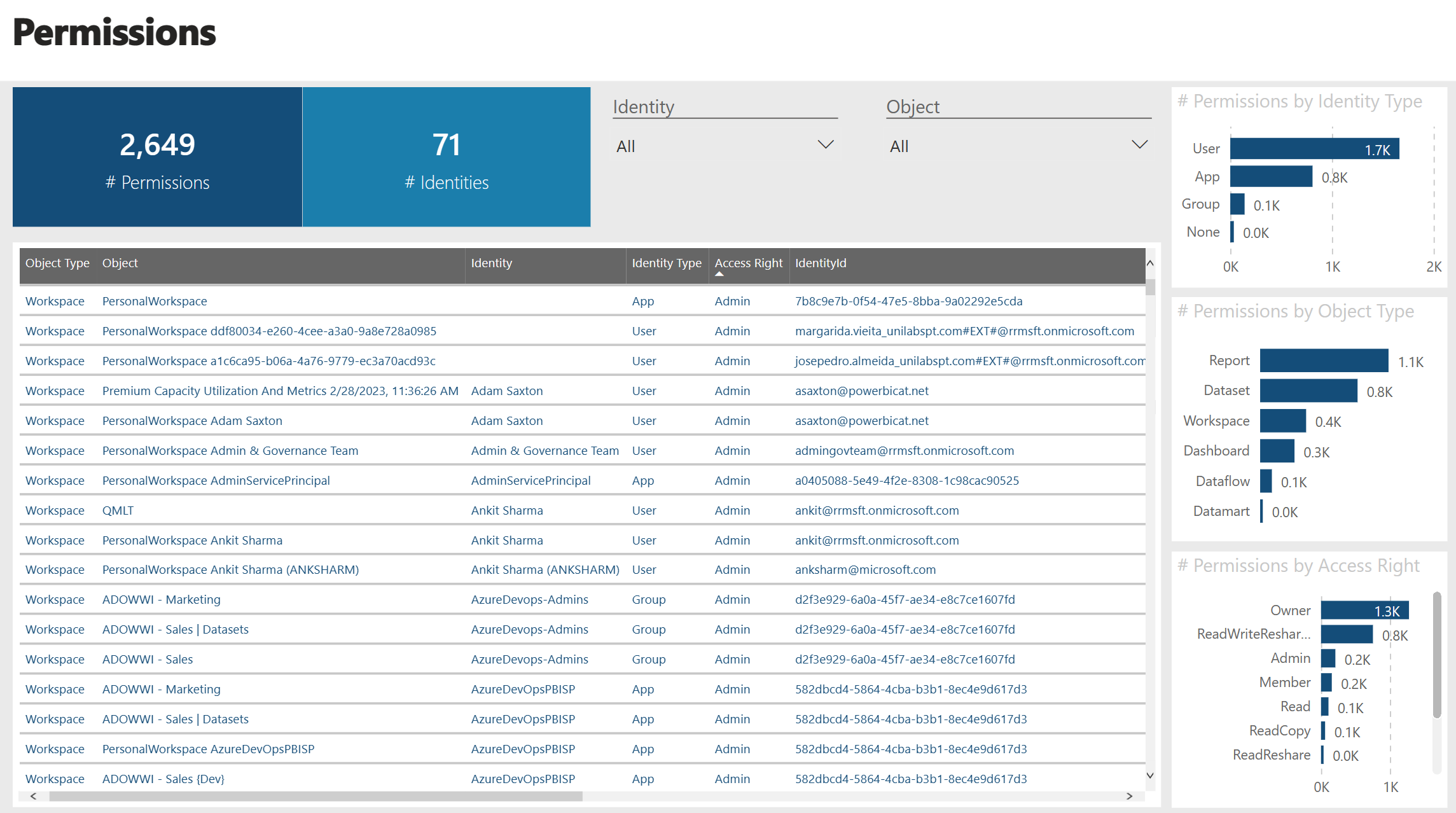Image resolution: width=1456 pixels, height=813 pixels.
Task: Click the table's horizontal scrollbar thumb
Action: [x=315, y=796]
